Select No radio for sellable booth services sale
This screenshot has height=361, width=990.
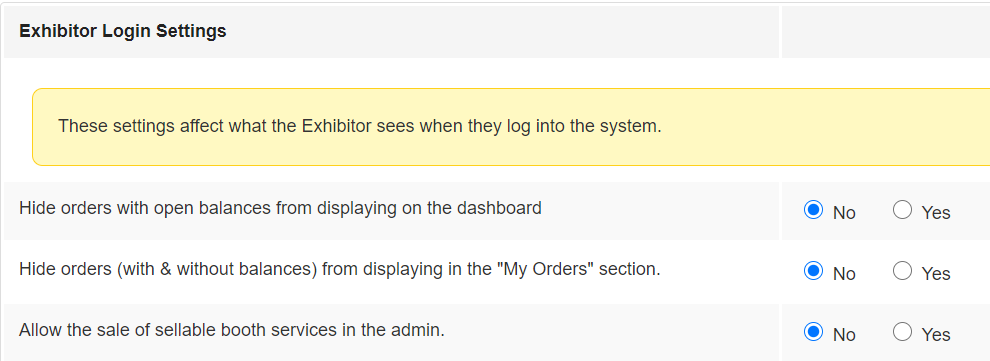click(x=813, y=331)
